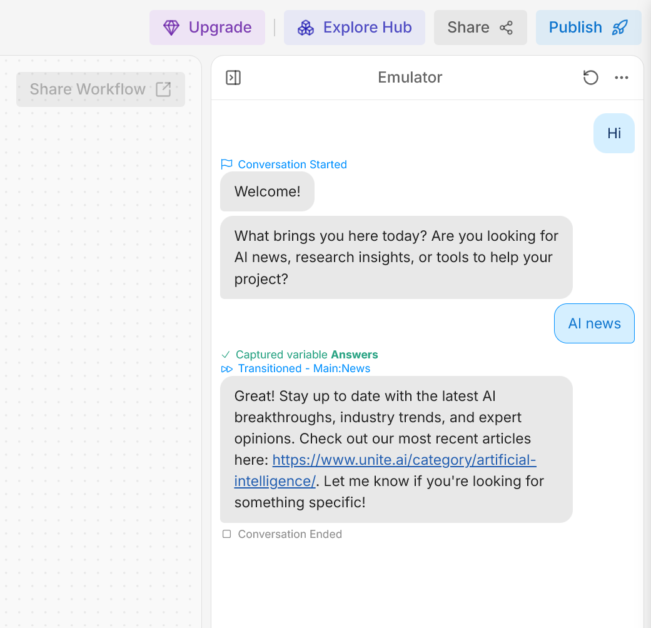Click the Transitioned fast-forward icon
This screenshot has height=628, width=651.
pyautogui.click(x=227, y=369)
